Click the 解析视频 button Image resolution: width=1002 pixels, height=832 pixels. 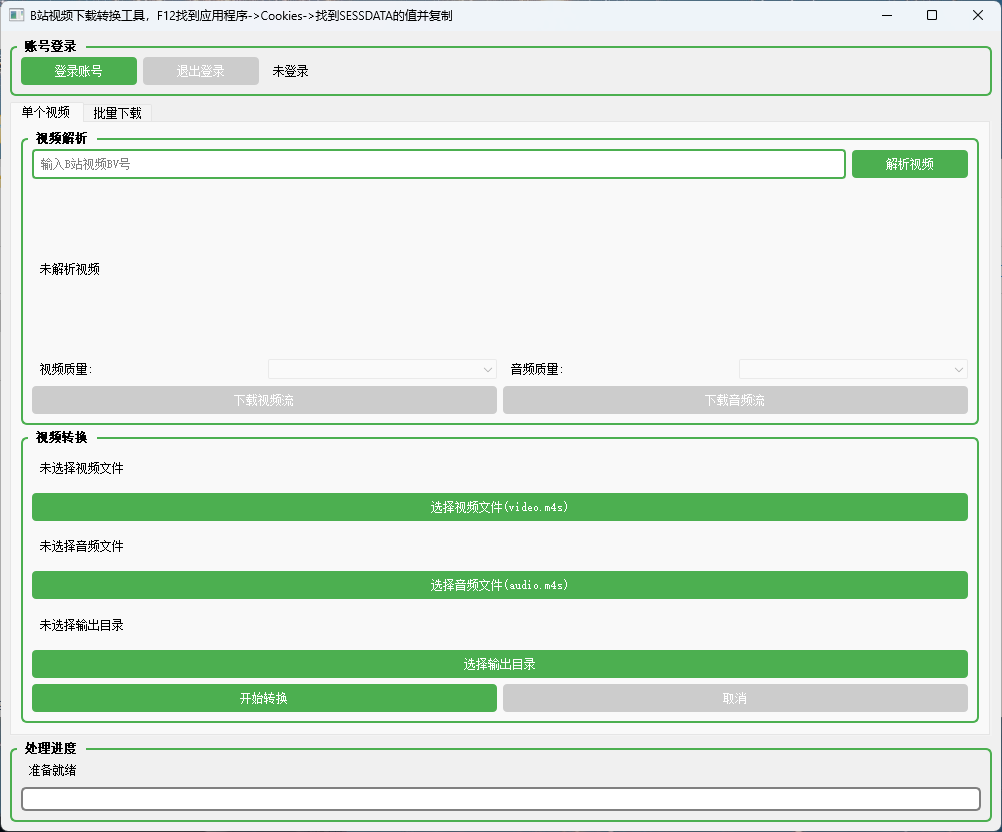909,164
